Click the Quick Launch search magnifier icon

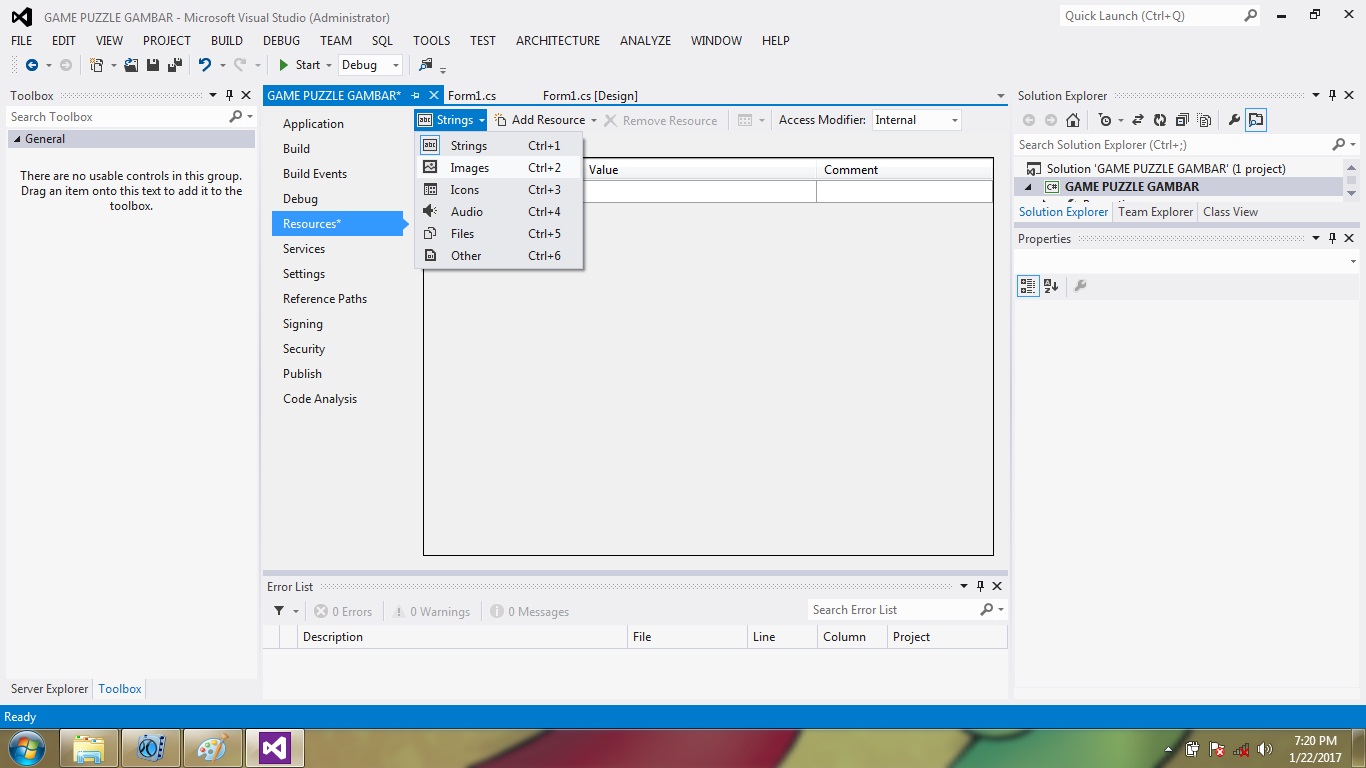coord(1250,16)
